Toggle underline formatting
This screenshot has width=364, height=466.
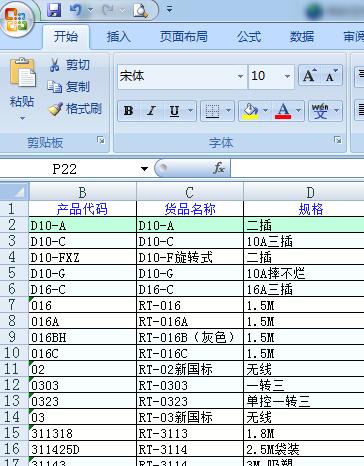(x=174, y=111)
